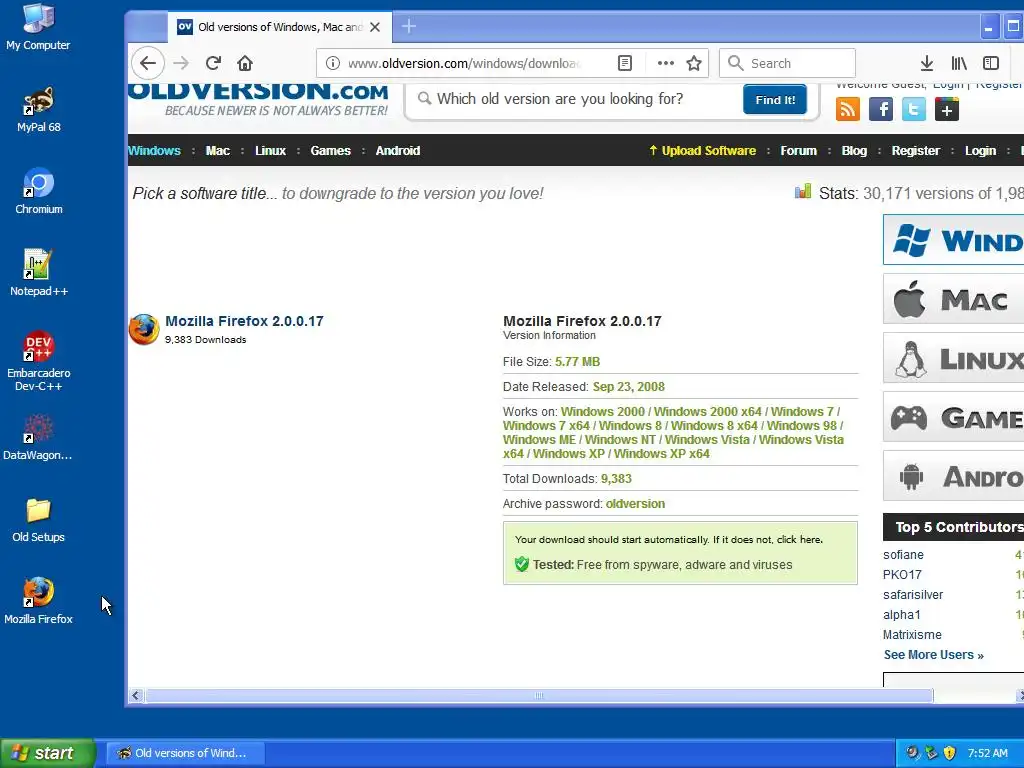Click the forward navigation arrow

click(x=181, y=63)
